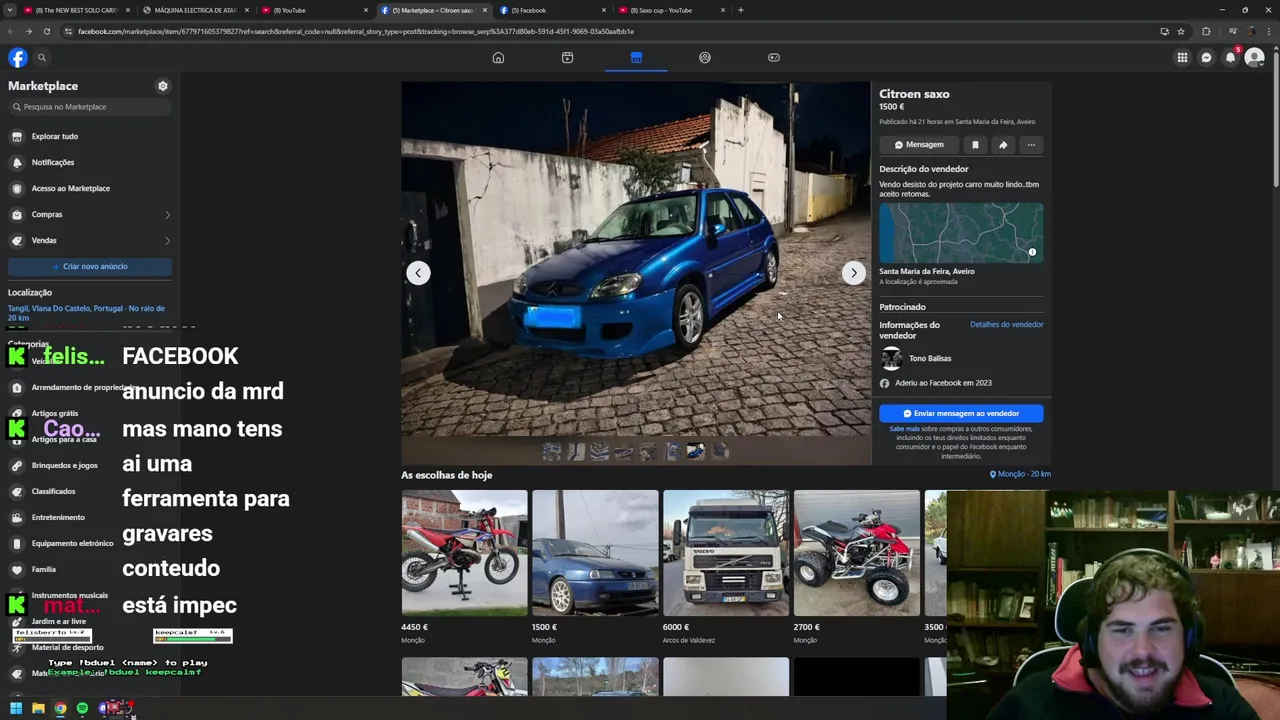Open the Sabe mais link

click(x=904, y=429)
